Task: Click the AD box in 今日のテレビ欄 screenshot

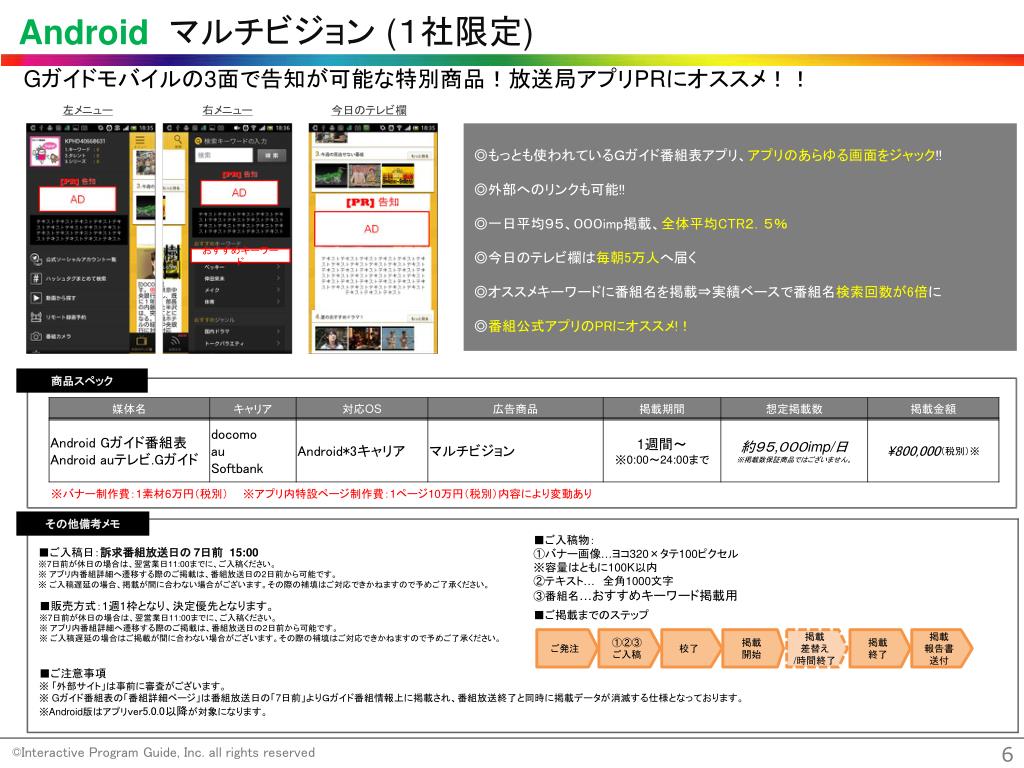Action: [371, 229]
